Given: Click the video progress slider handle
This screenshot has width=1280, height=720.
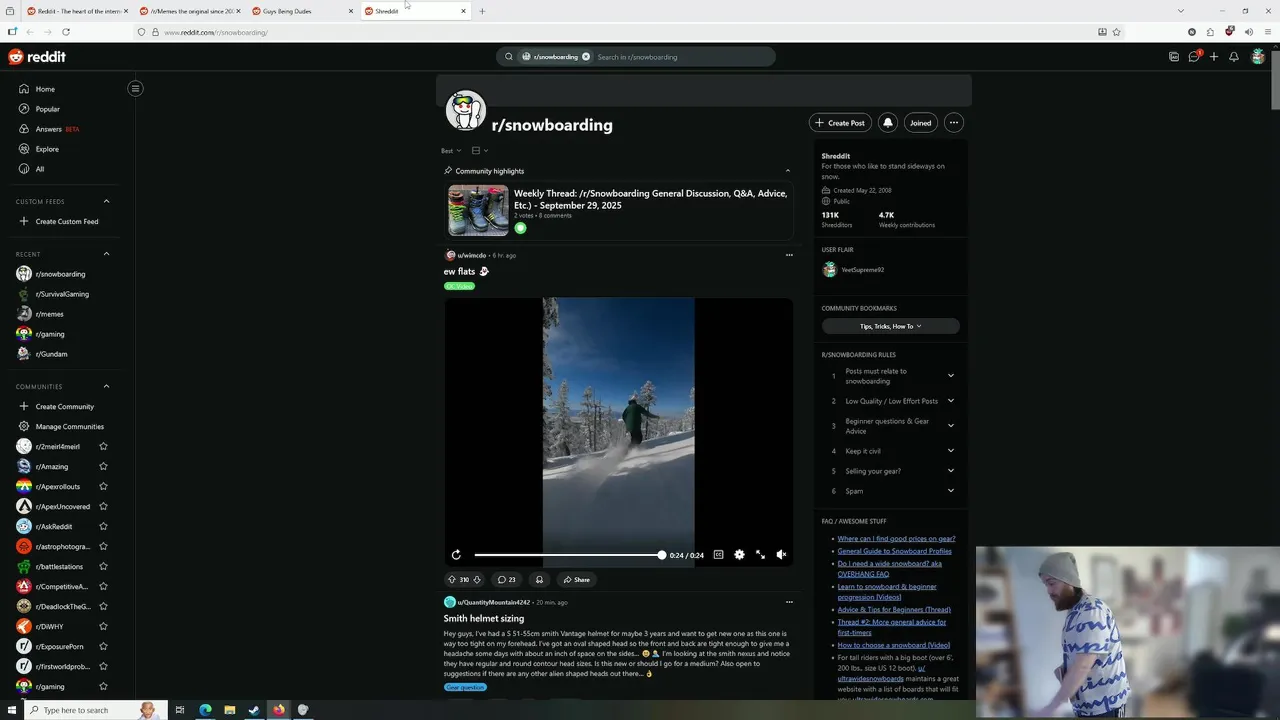Looking at the screenshot, I should 661,555.
